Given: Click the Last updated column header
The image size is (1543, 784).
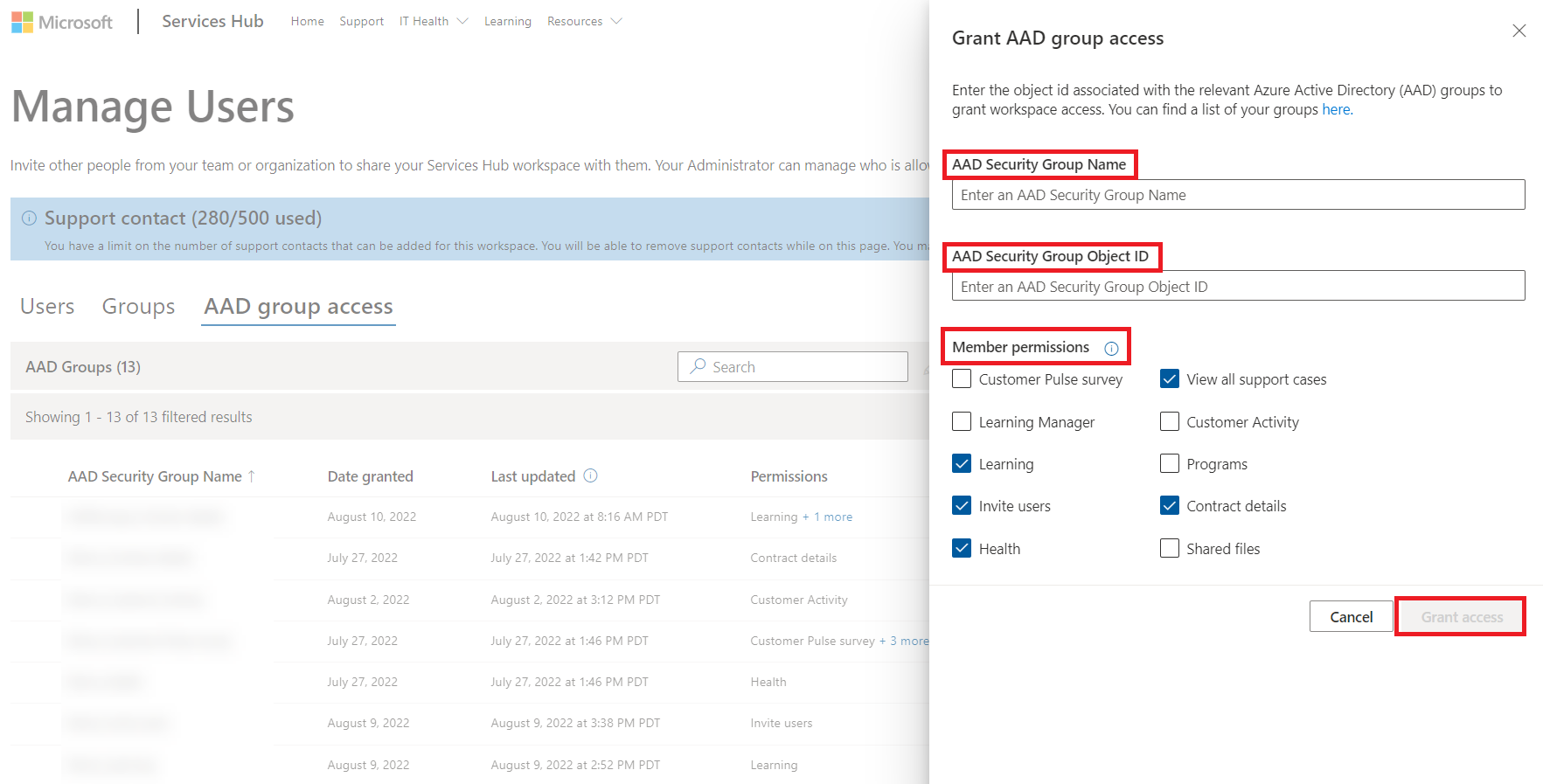Looking at the screenshot, I should (532, 476).
